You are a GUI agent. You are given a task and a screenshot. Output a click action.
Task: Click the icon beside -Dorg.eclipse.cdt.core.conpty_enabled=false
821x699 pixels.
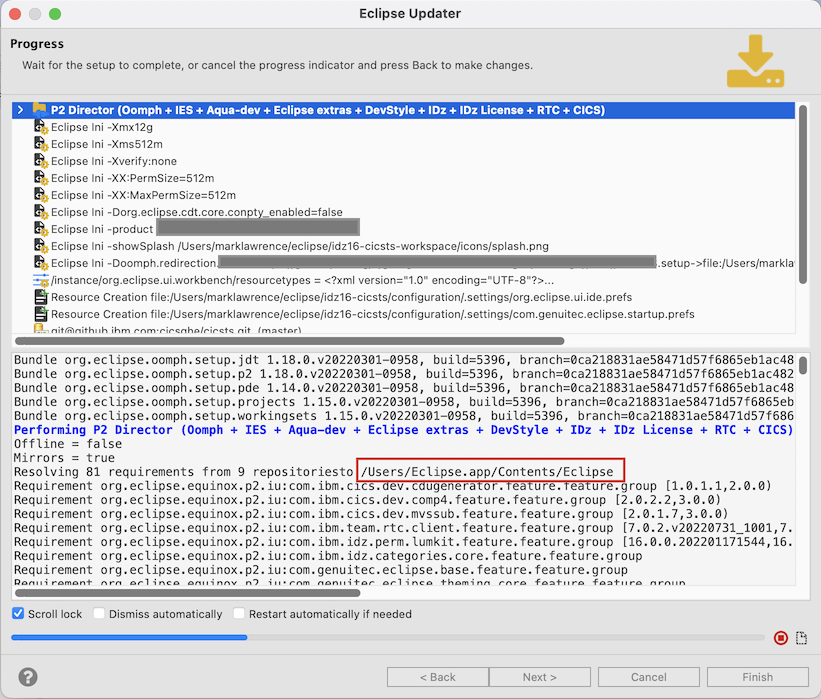coord(40,212)
